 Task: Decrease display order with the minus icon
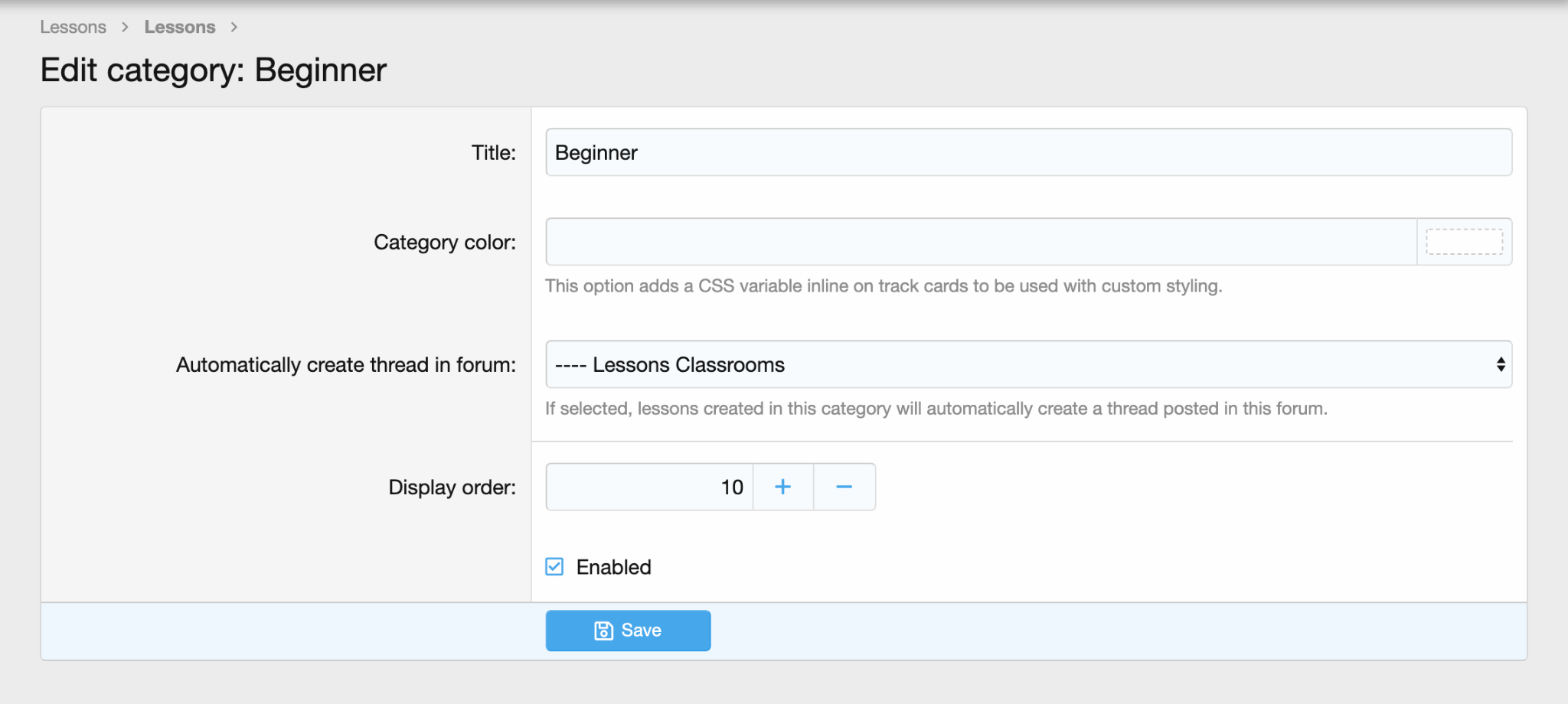tap(844, 487)
